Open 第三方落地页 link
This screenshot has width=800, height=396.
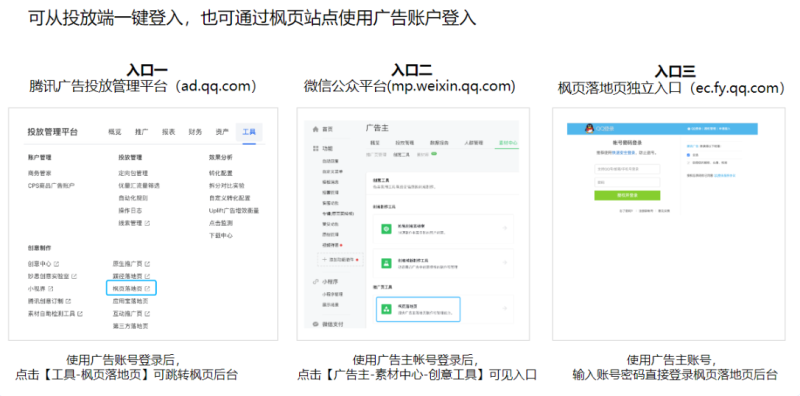click(131, 326)
